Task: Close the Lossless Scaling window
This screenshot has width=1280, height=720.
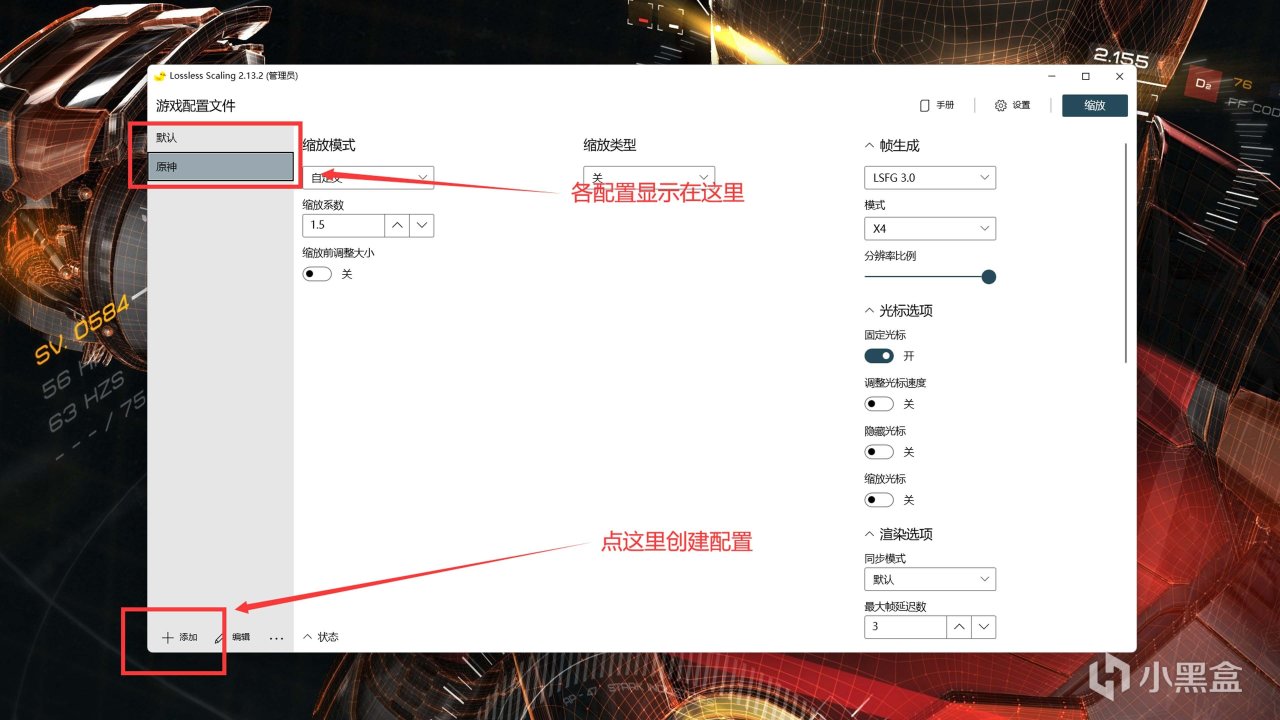Action: point(1119,76)
